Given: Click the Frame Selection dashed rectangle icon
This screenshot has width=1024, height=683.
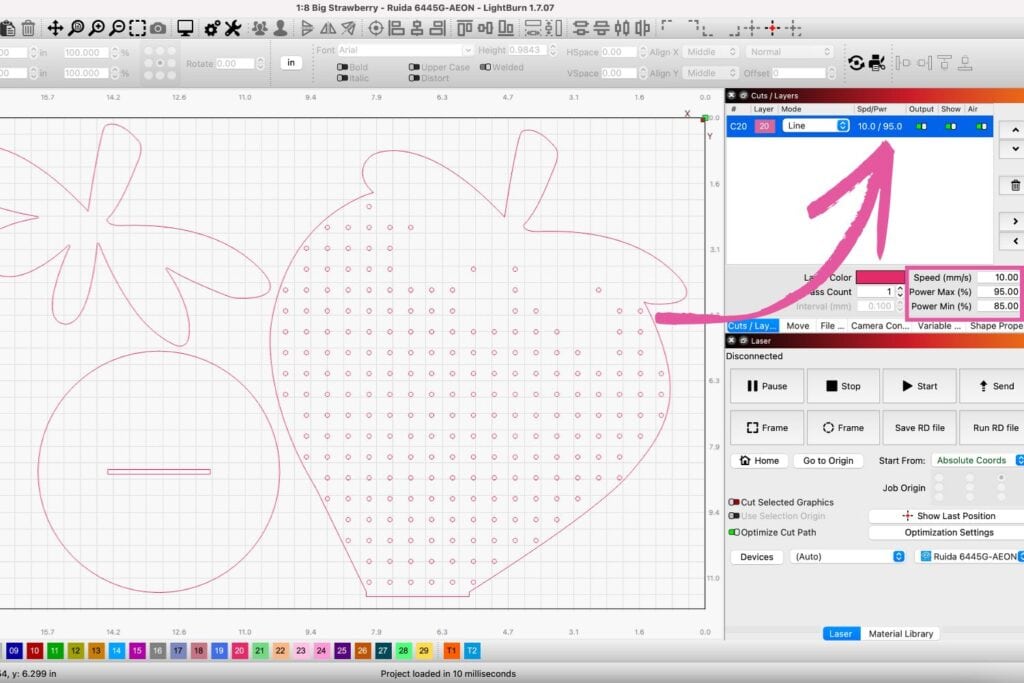Looking at the screenshot, I should 138,28.
